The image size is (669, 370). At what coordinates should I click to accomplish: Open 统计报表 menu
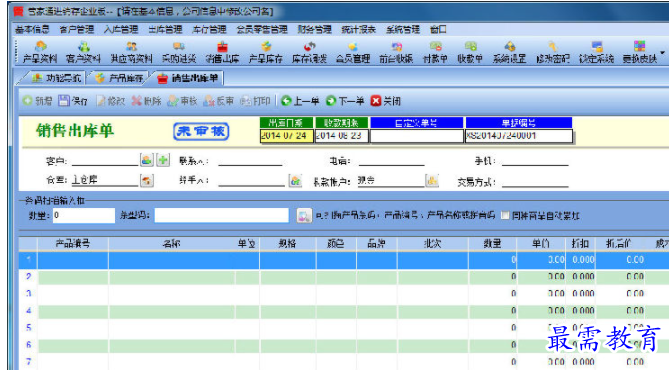pyautogui.click(x=359, y=29)
